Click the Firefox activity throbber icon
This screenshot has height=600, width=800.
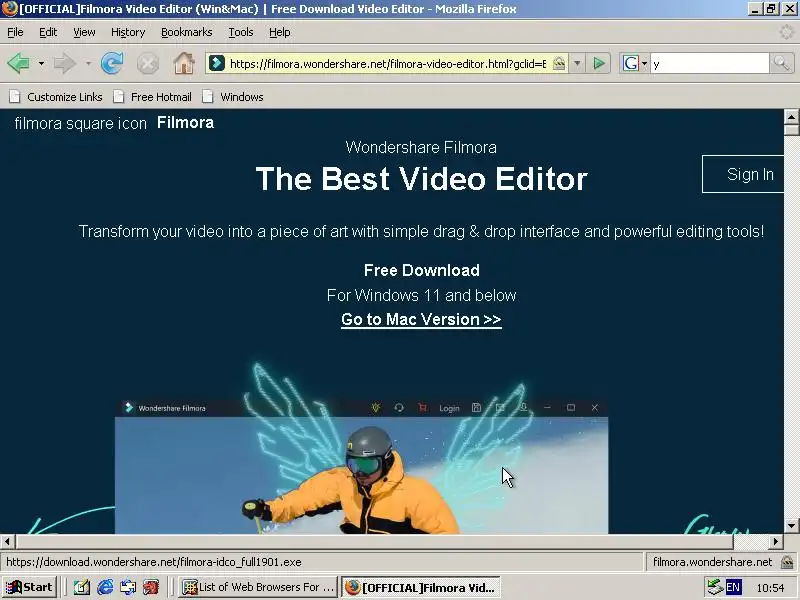pyautogui.click(x=787, y=32)
